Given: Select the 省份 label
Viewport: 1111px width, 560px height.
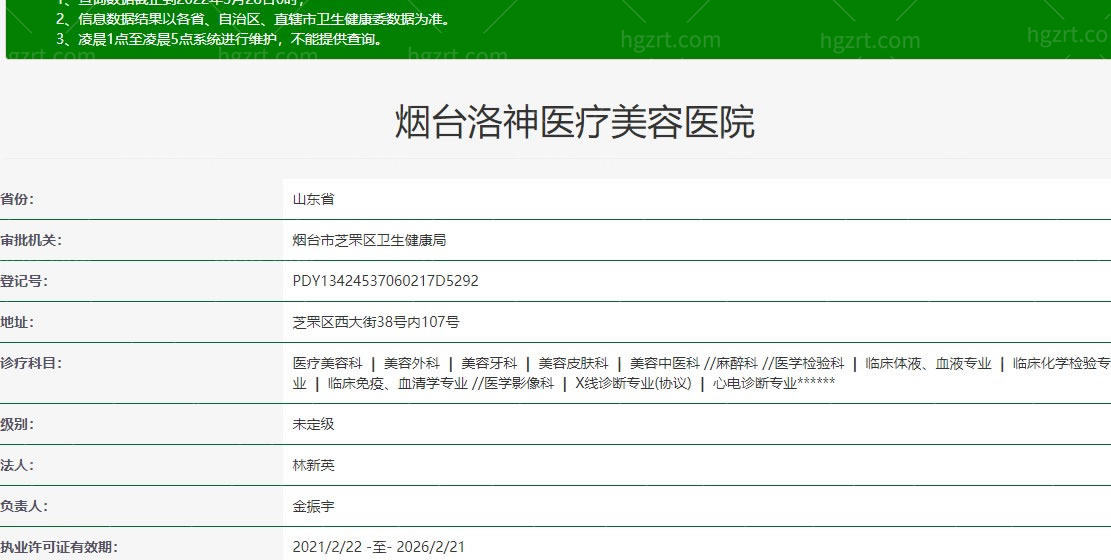Looking at the screenshot, I should point(17,199).
